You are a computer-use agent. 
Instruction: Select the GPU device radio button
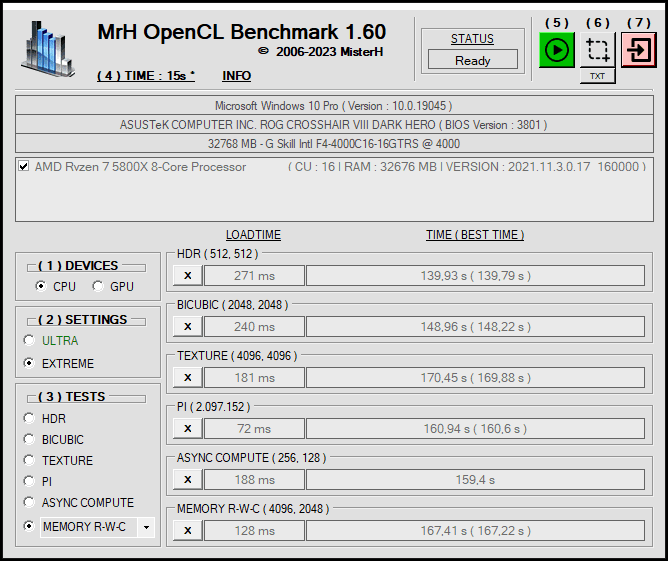pyautogui.click(x=98, y=286)
